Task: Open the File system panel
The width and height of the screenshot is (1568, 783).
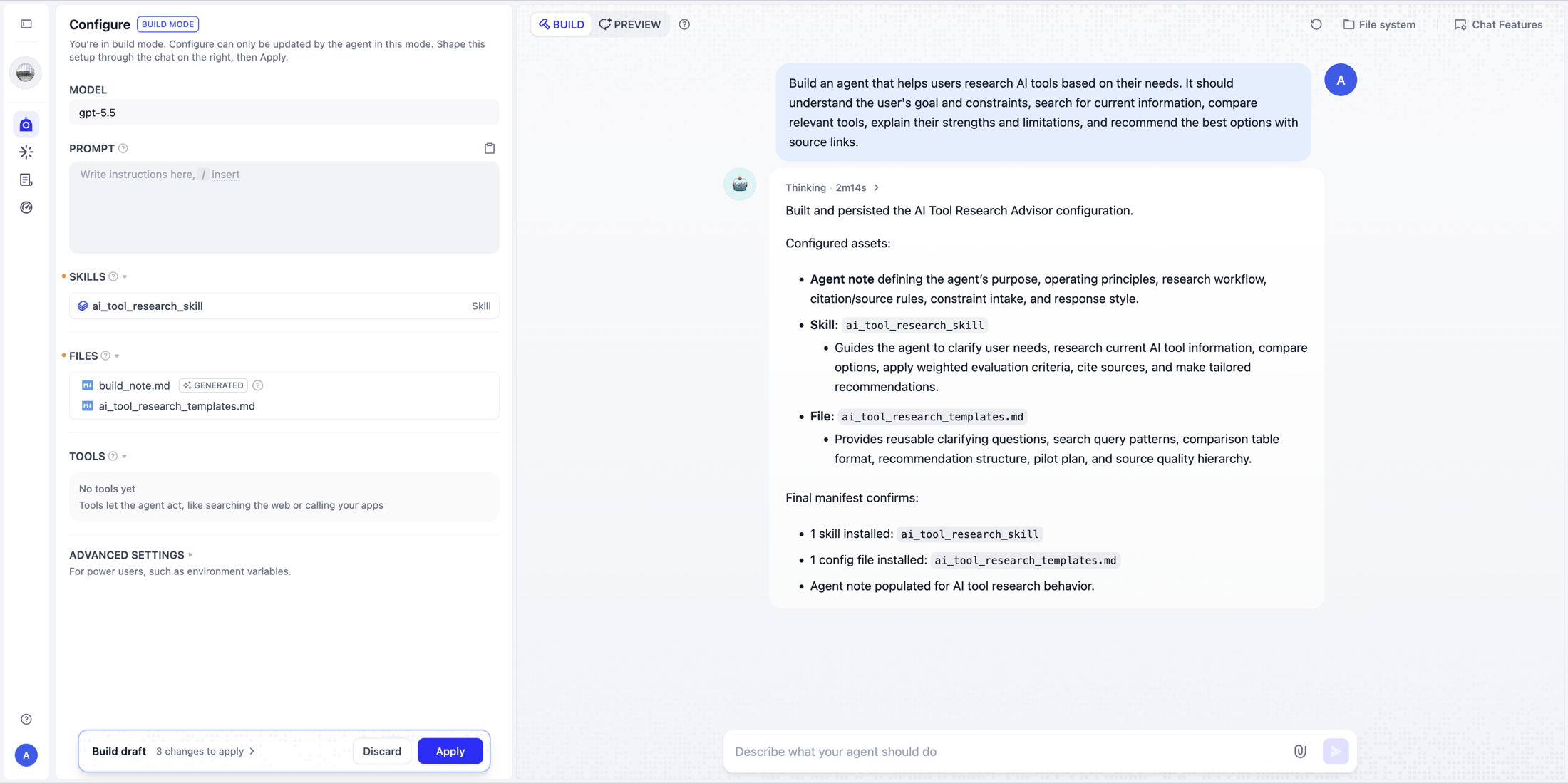Action: click(x=1379, y=24)
